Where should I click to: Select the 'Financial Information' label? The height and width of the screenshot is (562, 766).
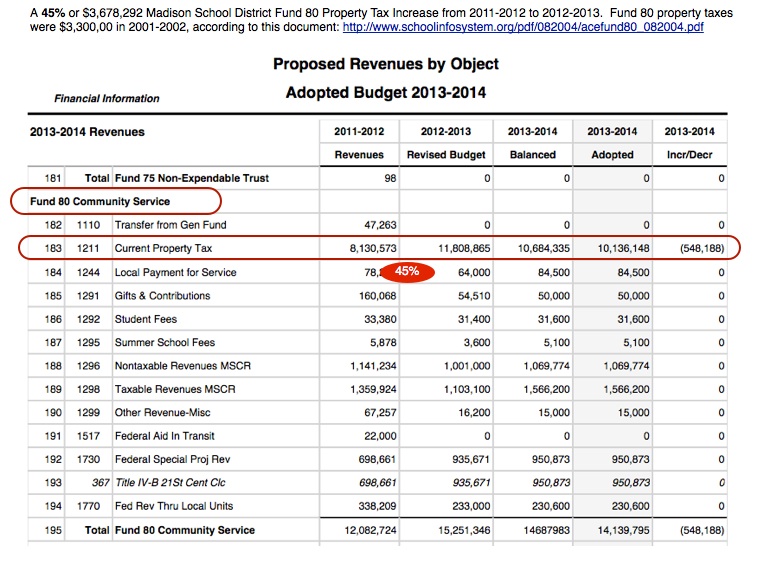pyautogui.click(x=106, y=99)
